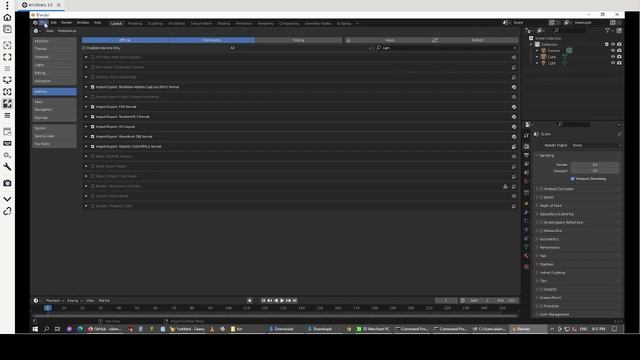
Task: Disable the BioVision Motion Capture add-on checkbox
Action: (93, 87)
